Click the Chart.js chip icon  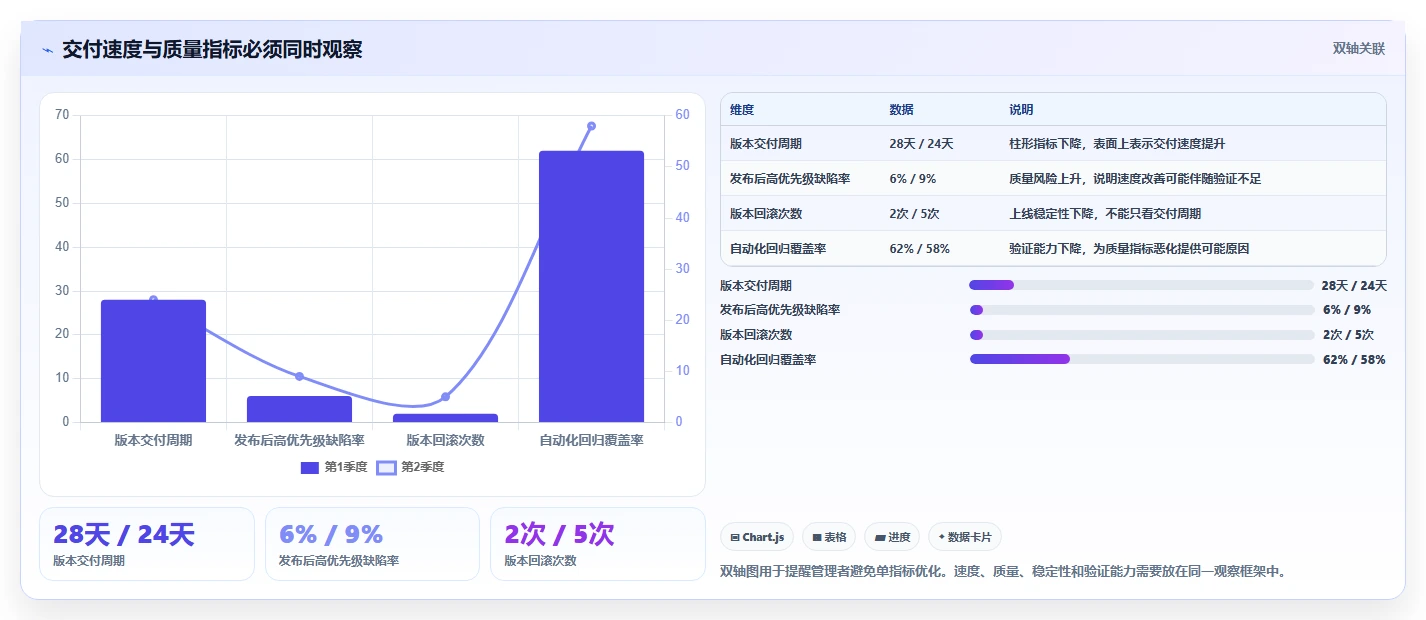735,537
